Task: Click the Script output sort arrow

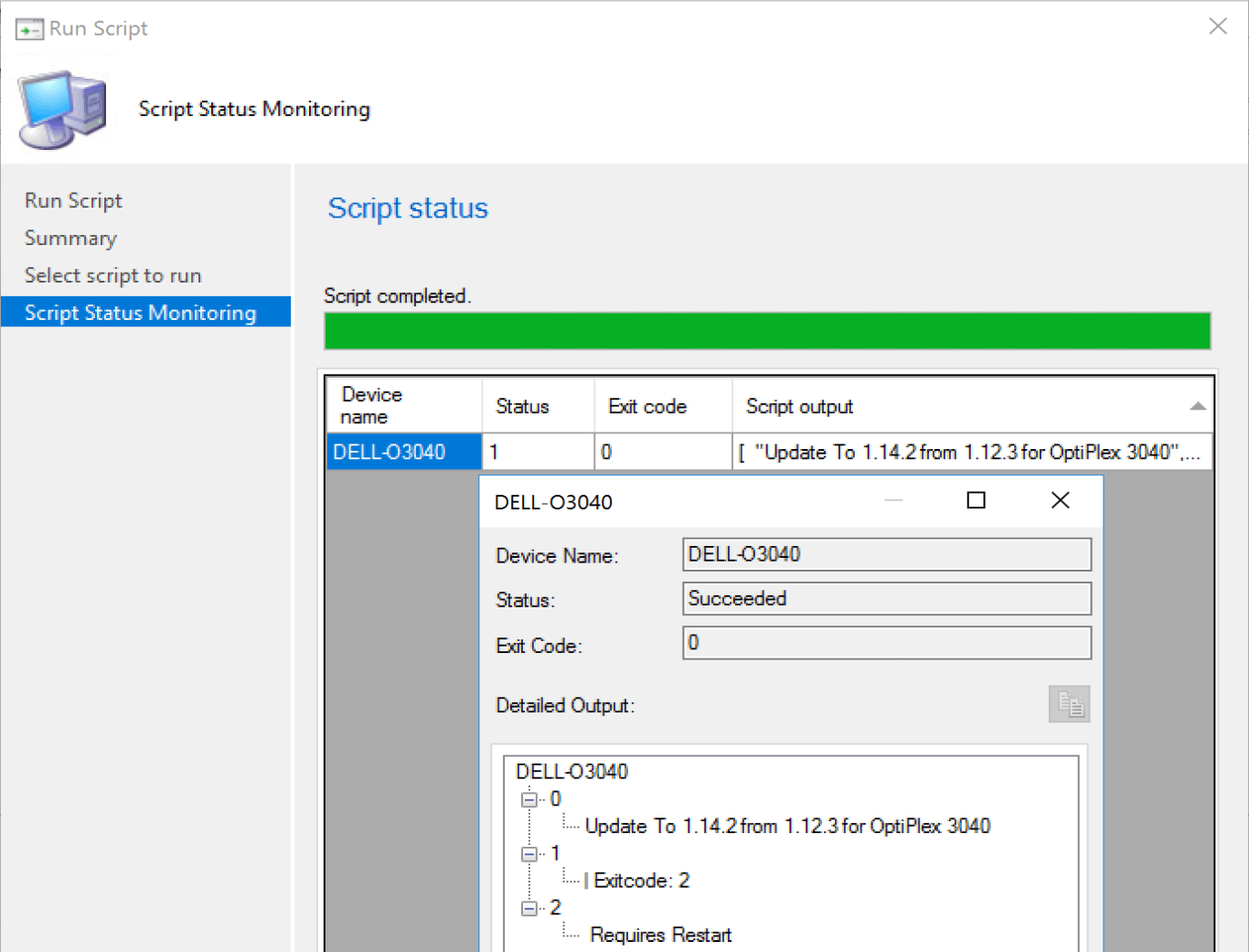Action: coord(1197,406)
